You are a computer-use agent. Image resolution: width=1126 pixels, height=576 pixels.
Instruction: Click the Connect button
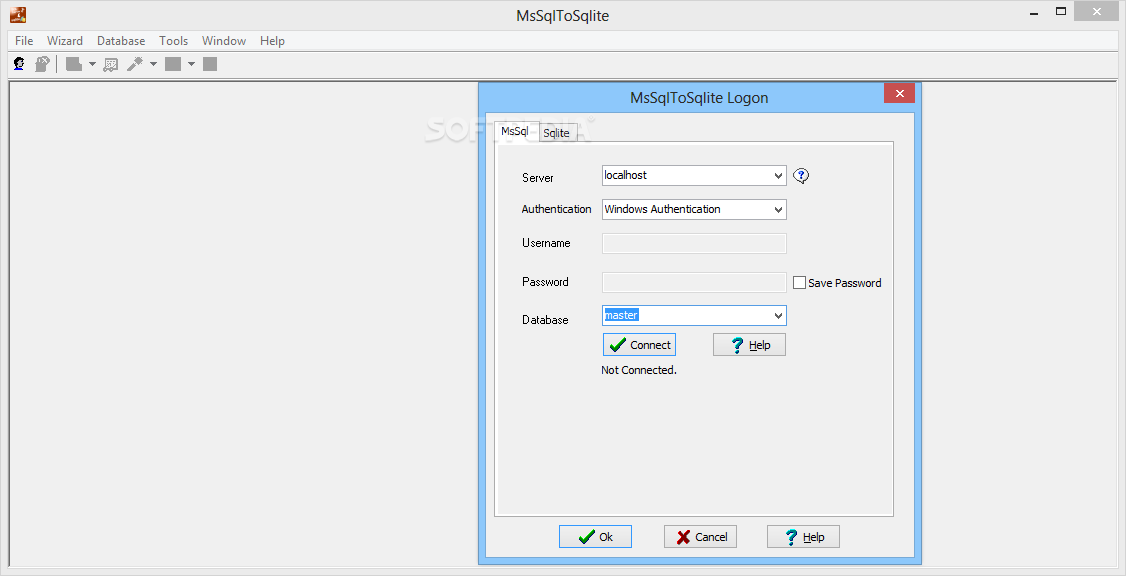click(x=639, y=345)
